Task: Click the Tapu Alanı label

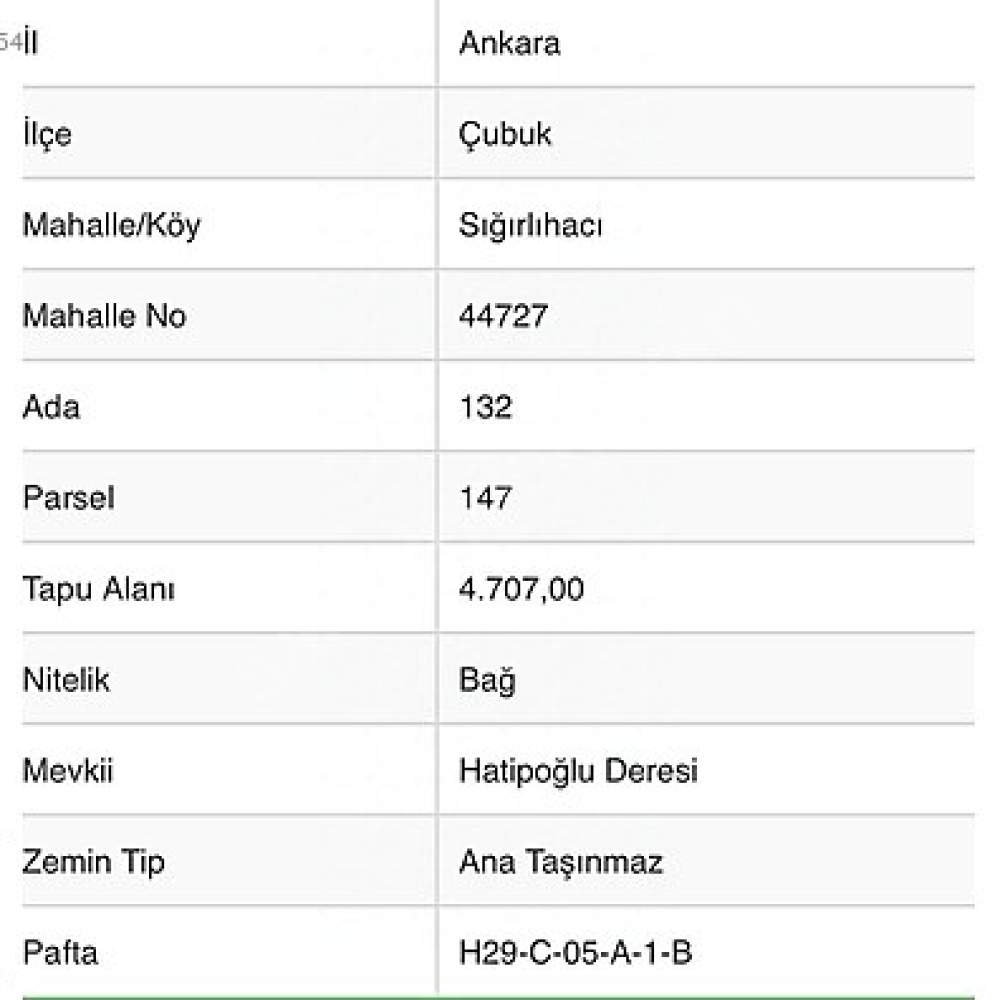Action: (x=99, y=589)
